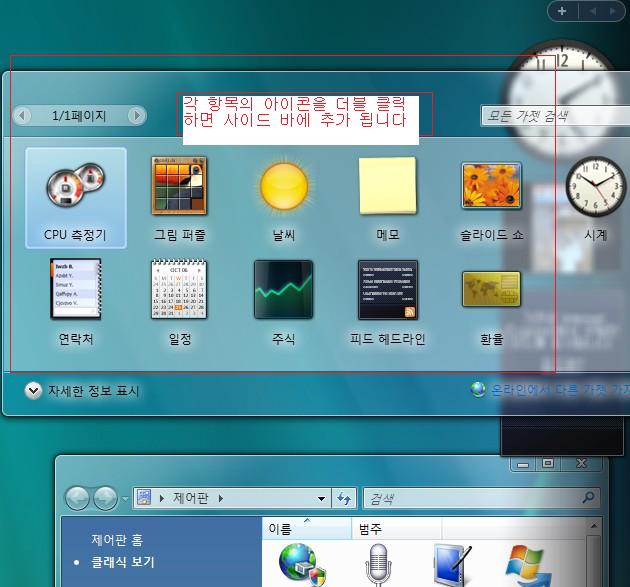630x587 pixels.
Task: Select the 날씨 sun gadget icon
Action: pos(284,186)
